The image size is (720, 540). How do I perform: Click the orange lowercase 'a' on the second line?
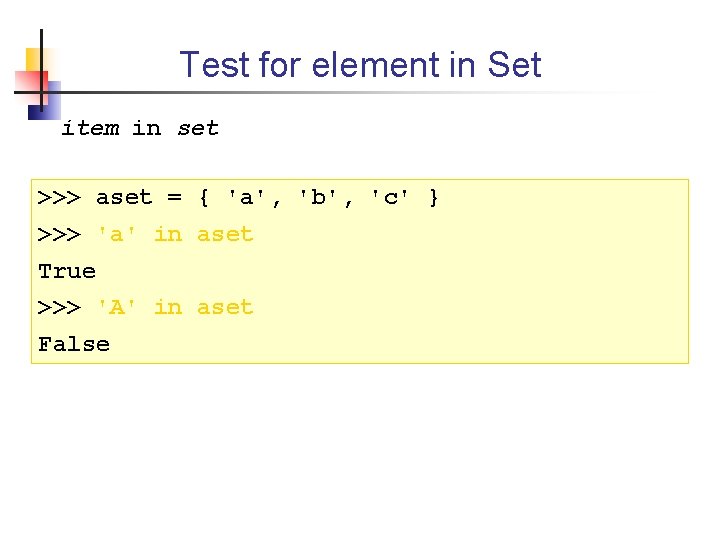pos(117,235)
